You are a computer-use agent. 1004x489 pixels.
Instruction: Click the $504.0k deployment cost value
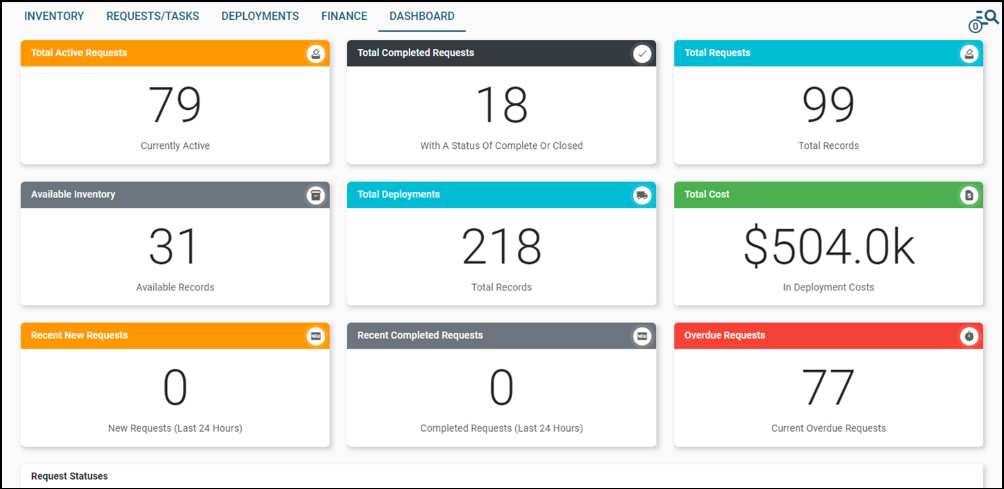[x=828, y=247]
